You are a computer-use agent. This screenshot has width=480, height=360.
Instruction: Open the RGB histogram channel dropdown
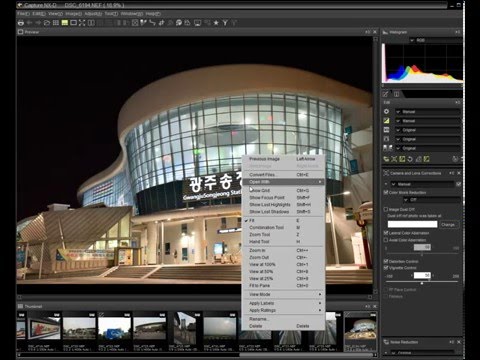435,40
